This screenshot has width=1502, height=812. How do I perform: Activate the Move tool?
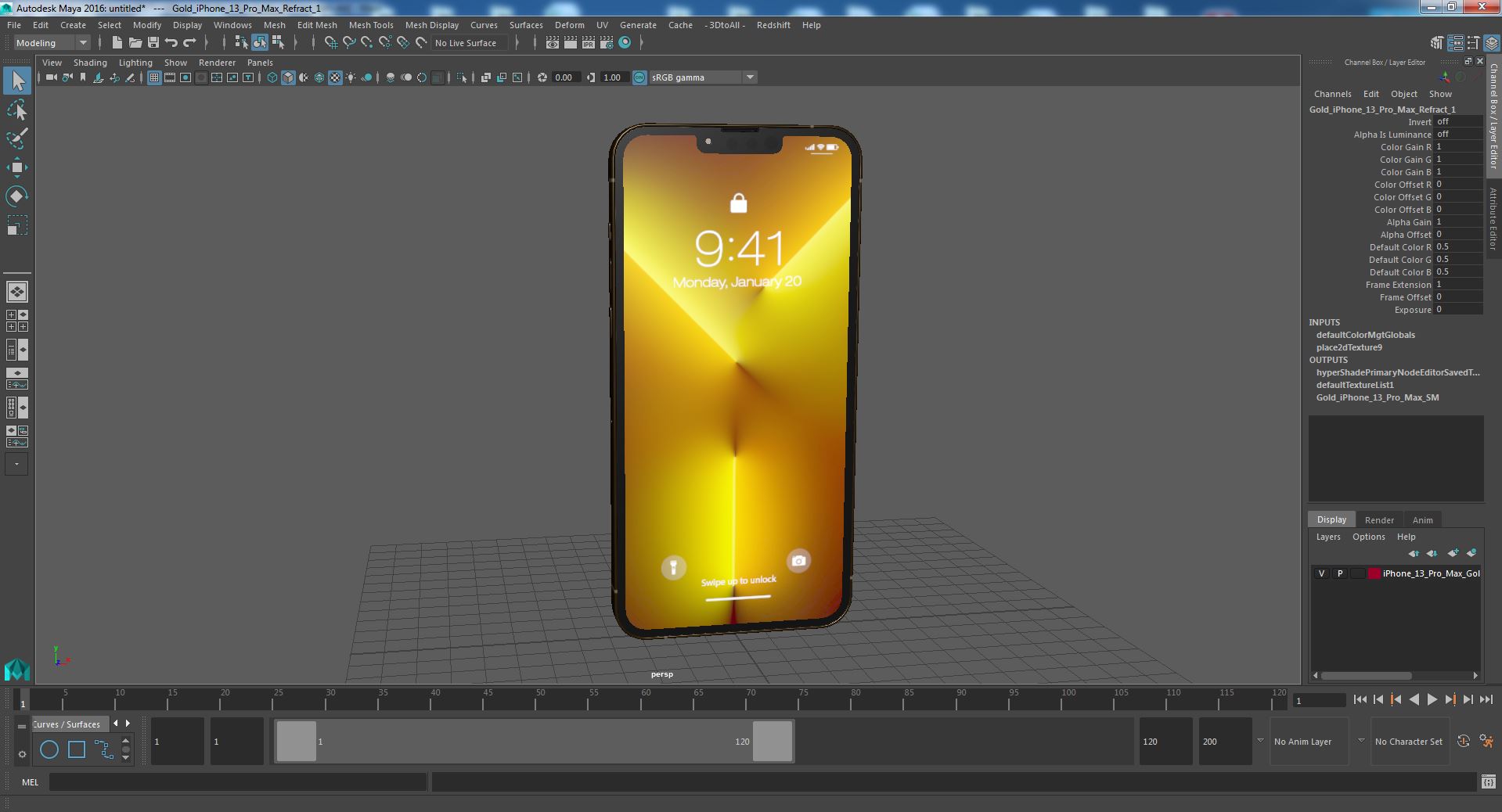point(17,167)
